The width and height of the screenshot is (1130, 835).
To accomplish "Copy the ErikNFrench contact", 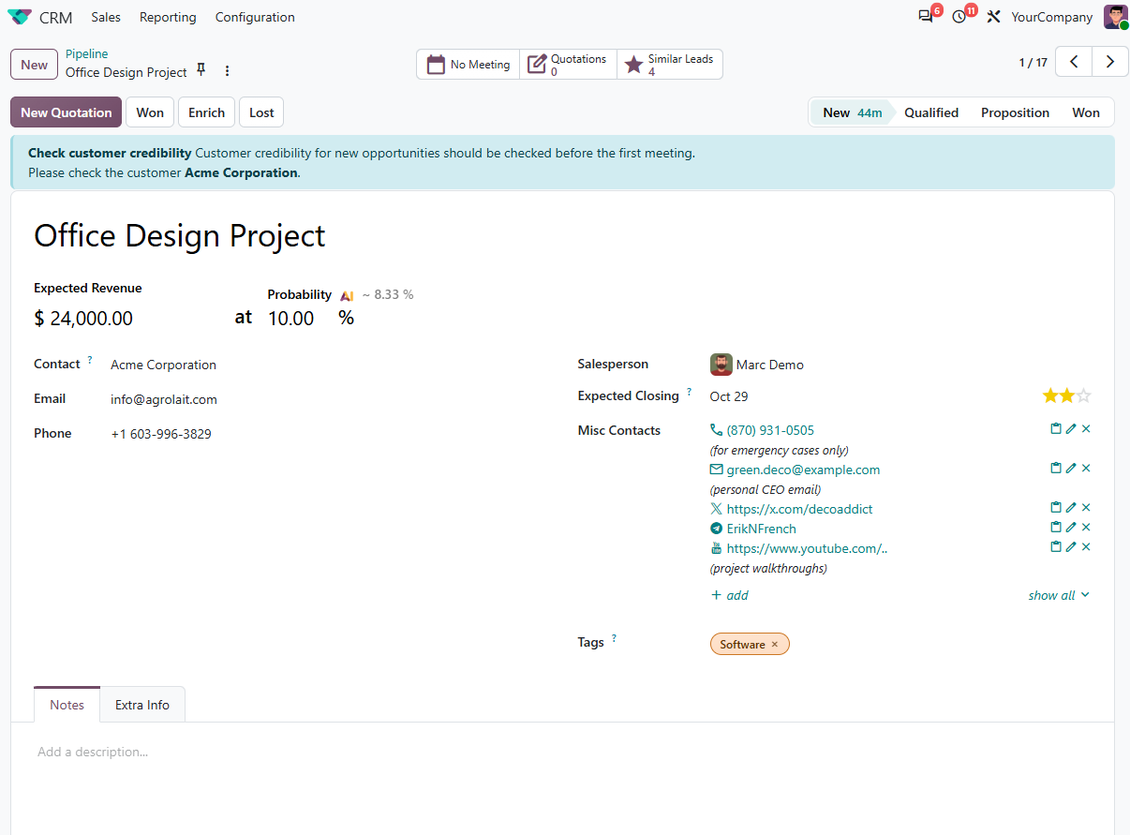I will point(1056,527).
